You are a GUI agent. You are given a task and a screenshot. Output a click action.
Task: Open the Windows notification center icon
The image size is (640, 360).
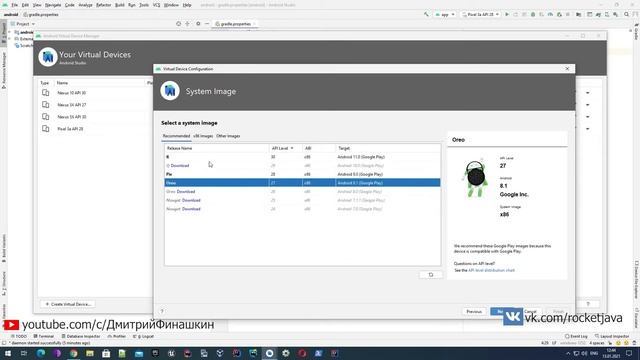point(629,353)
